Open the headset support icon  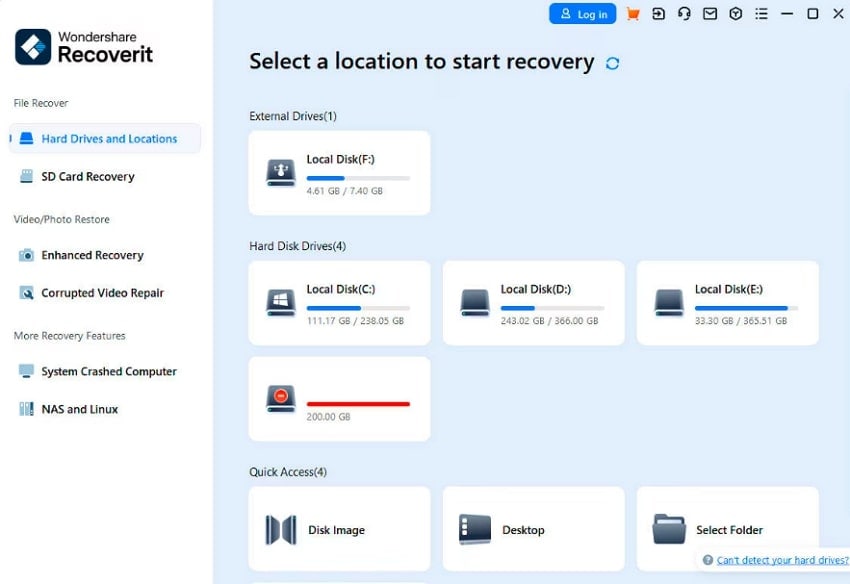[684, 14]
